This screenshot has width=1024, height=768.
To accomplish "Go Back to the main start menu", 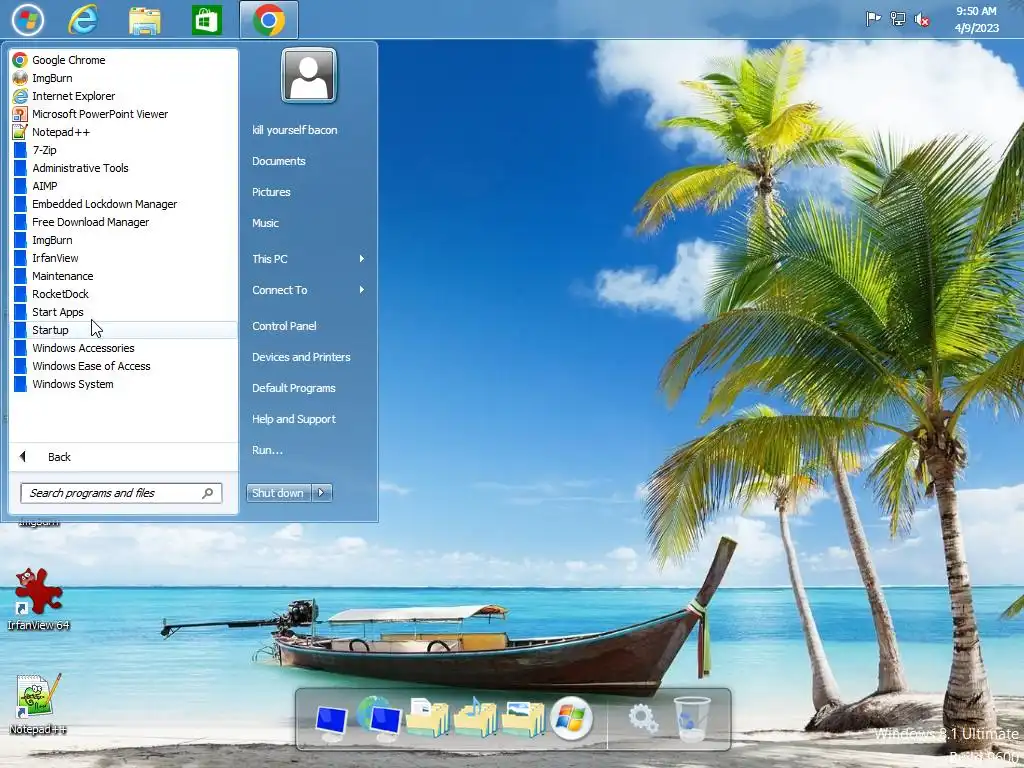I will [x=124, y=457].
